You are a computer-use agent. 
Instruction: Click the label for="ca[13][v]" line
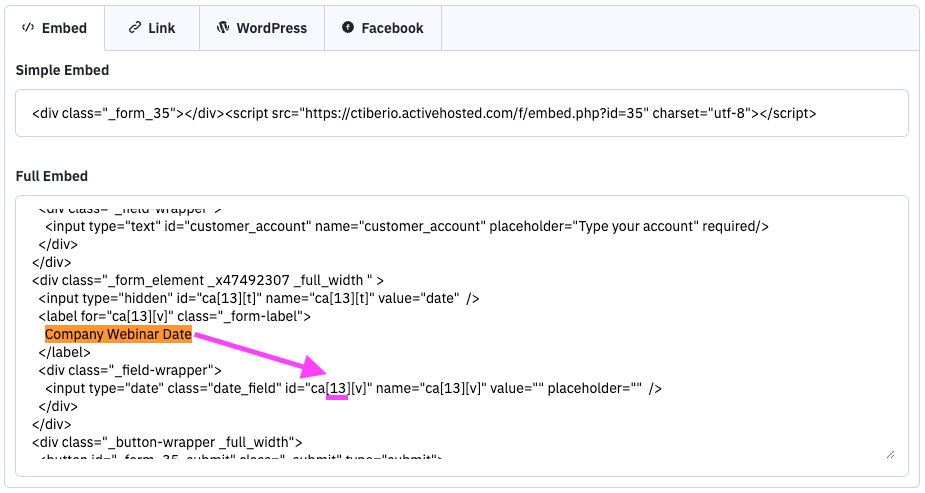175,316
